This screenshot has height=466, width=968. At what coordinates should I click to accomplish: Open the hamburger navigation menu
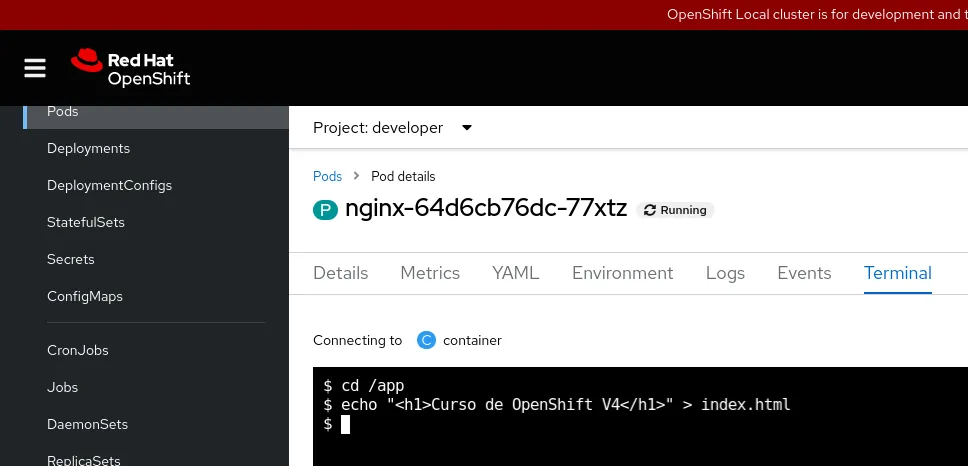pos(35,68)
